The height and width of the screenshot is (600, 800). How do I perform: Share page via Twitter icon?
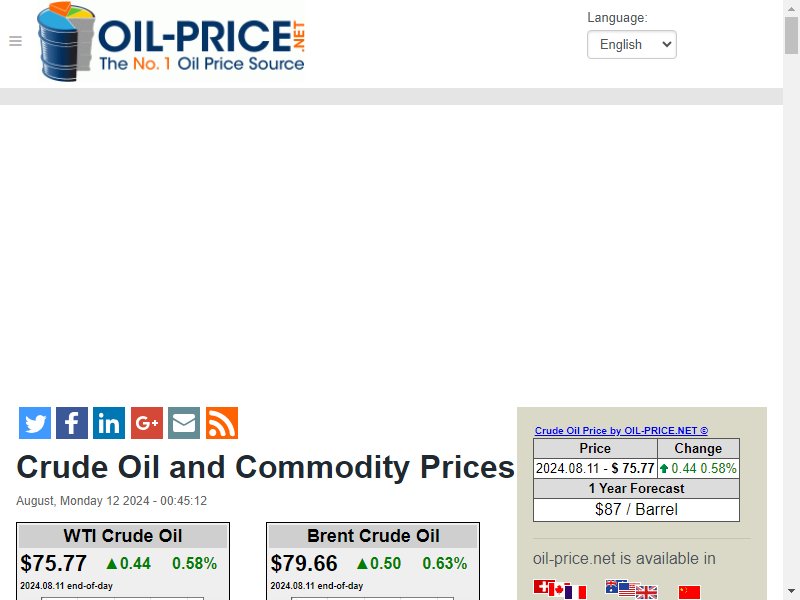pyautogui.click(x=35, y=423)
